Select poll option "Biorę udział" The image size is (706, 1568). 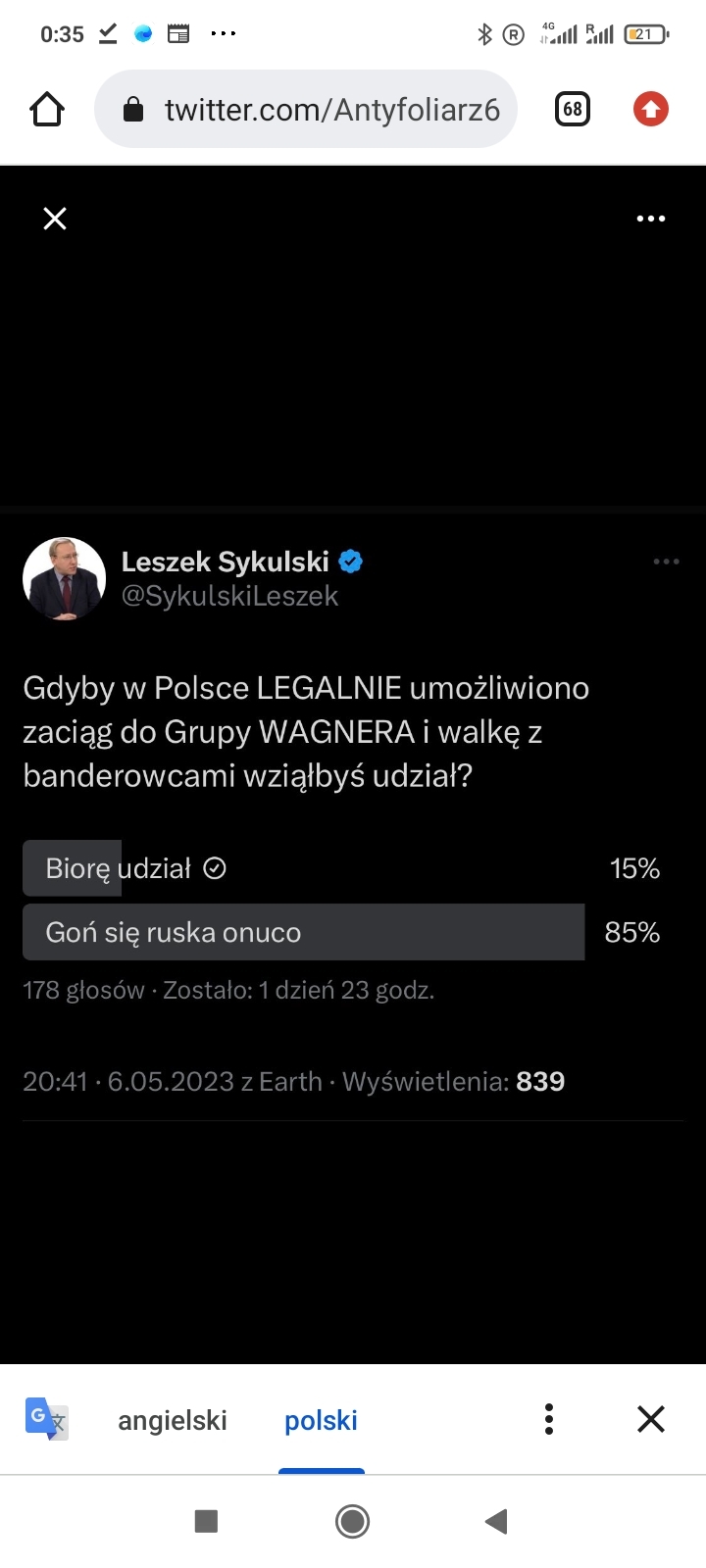[118, 868]
